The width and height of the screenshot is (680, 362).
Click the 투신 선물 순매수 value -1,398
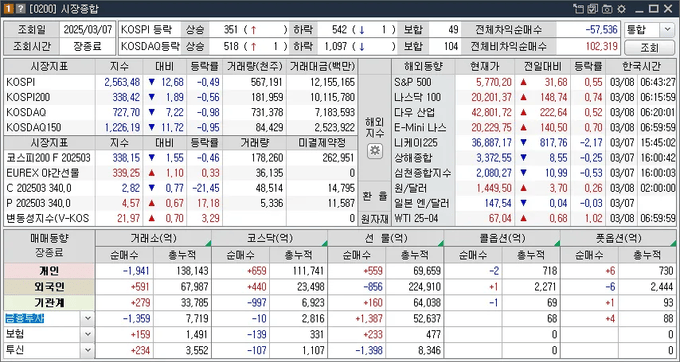coord(369,350)
